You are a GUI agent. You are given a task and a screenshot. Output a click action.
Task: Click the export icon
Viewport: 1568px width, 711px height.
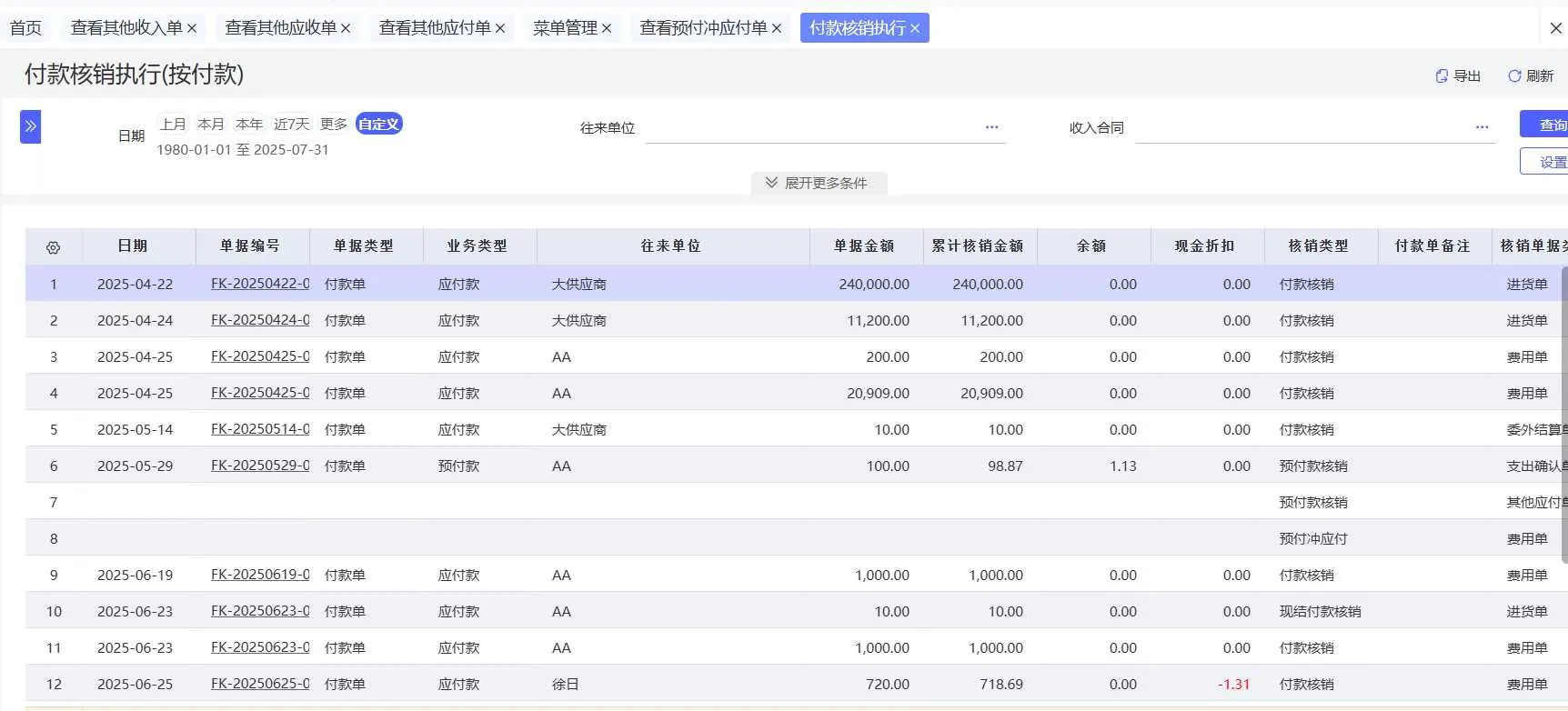(1442, 76)
